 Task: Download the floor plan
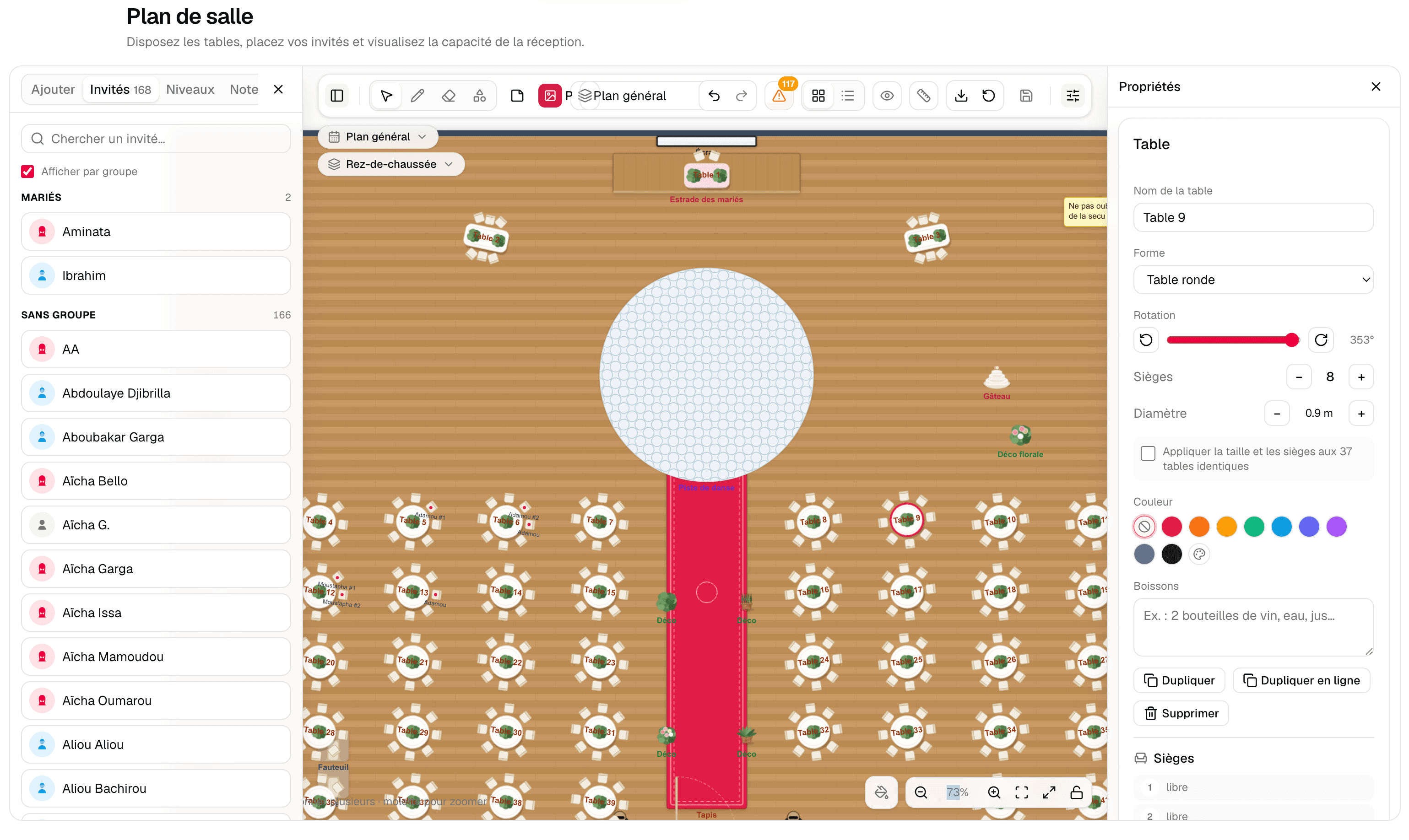pos(961,96)
